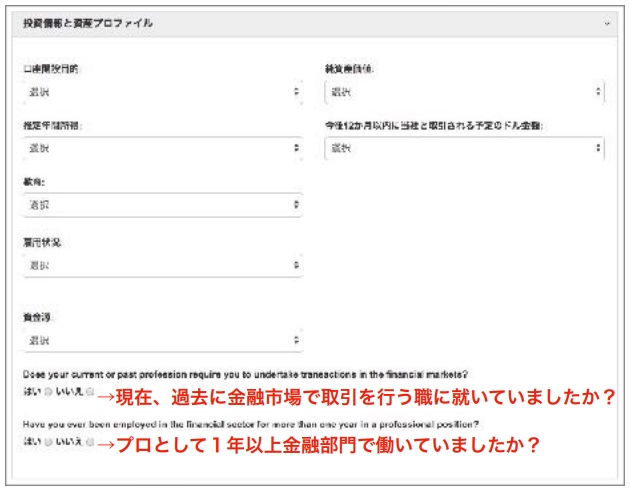Click the stepper arrows on 教育 select
The height and width of the screenshot is (491, 630).
(x=296, y=205)
